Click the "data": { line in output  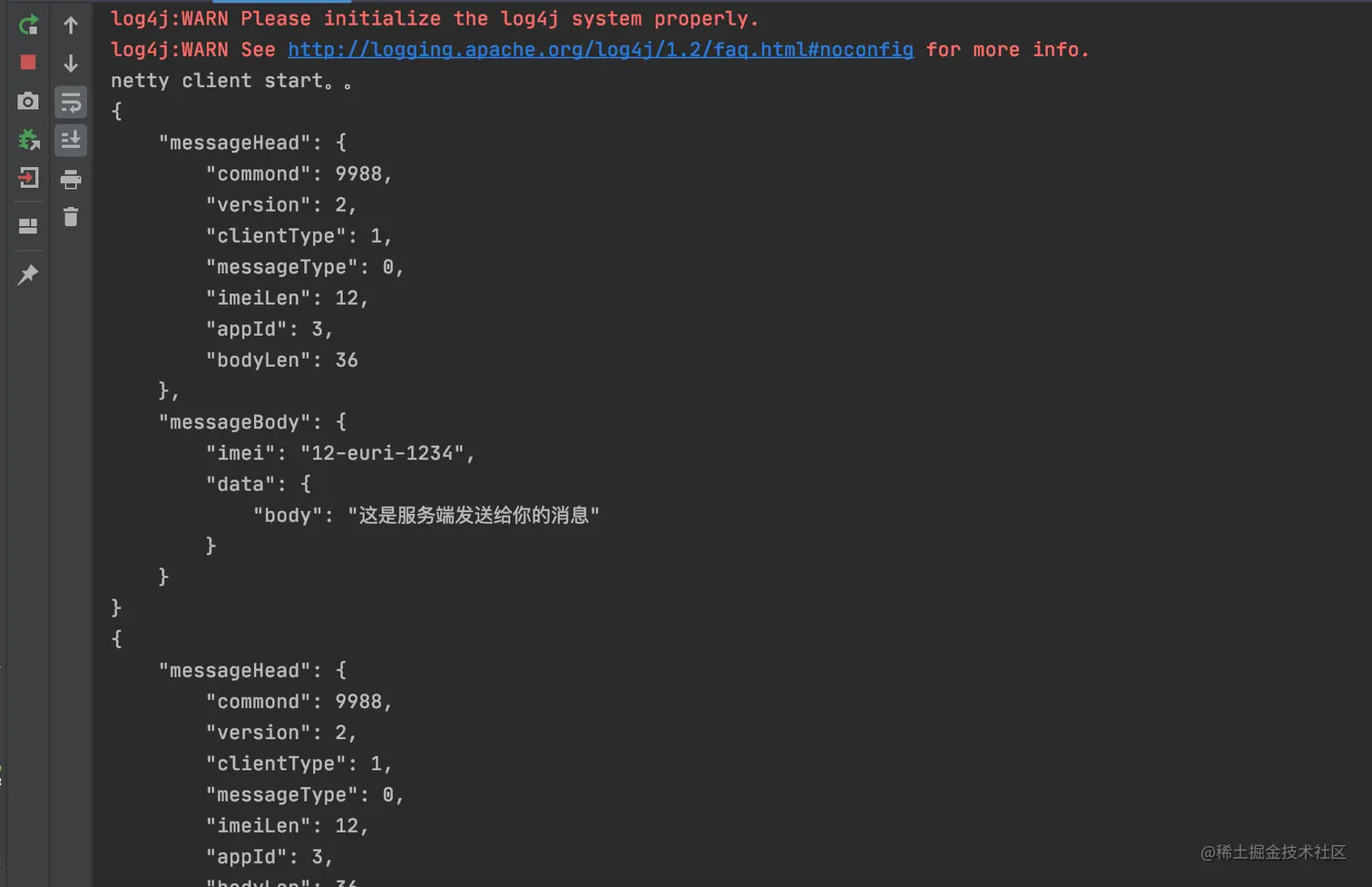click(x=258, y=484)
